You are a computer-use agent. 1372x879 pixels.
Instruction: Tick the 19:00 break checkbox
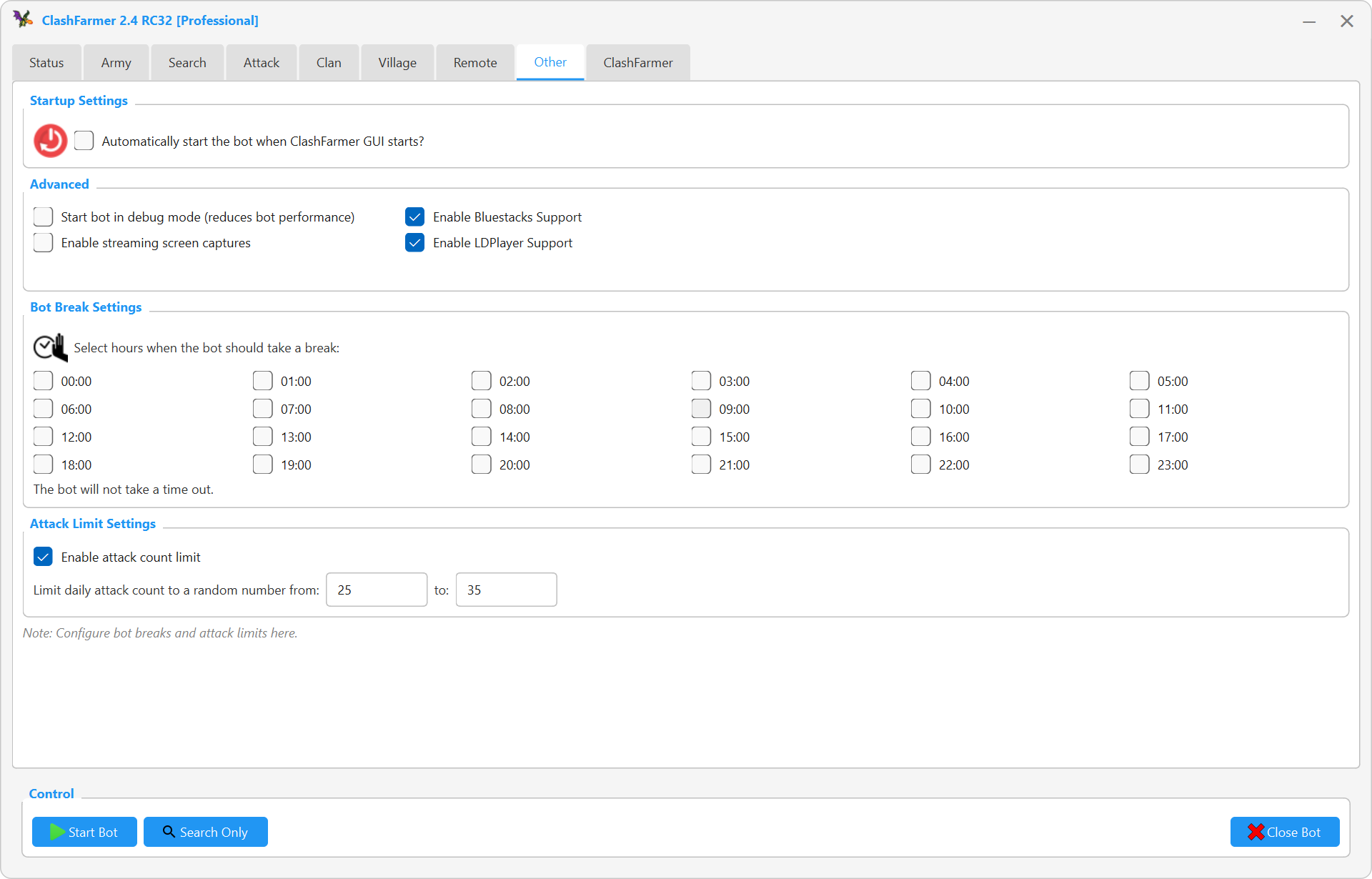(x=262, y=464)
